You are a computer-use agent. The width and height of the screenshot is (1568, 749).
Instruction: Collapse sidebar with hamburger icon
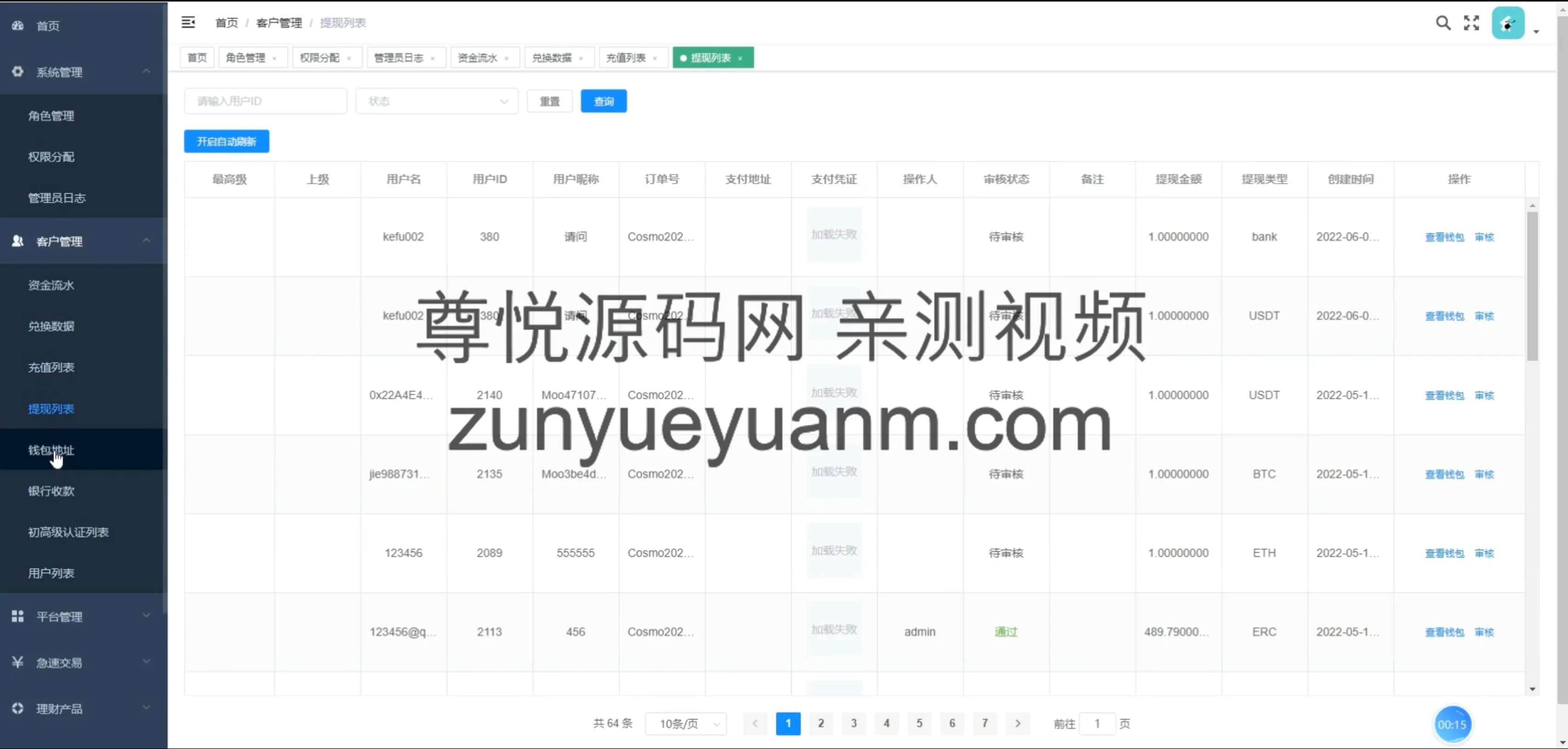pyautogui.click(x=188, y=23)
